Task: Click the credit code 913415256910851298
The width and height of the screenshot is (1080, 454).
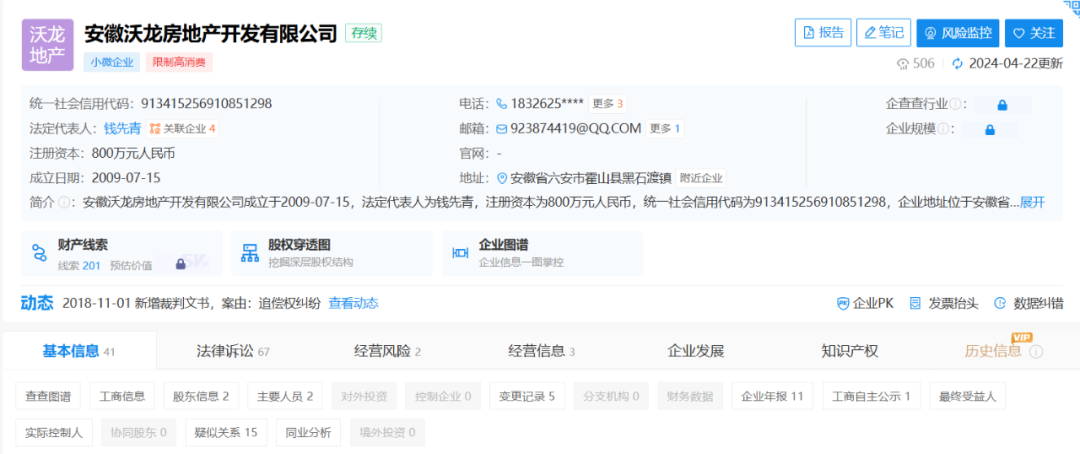Action: 207,104
